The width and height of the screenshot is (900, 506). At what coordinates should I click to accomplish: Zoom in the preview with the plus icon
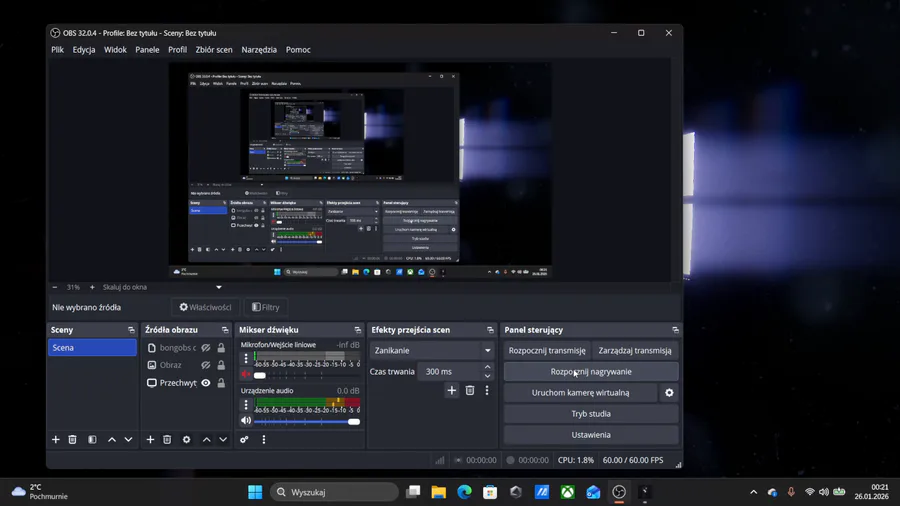point(92,287)
